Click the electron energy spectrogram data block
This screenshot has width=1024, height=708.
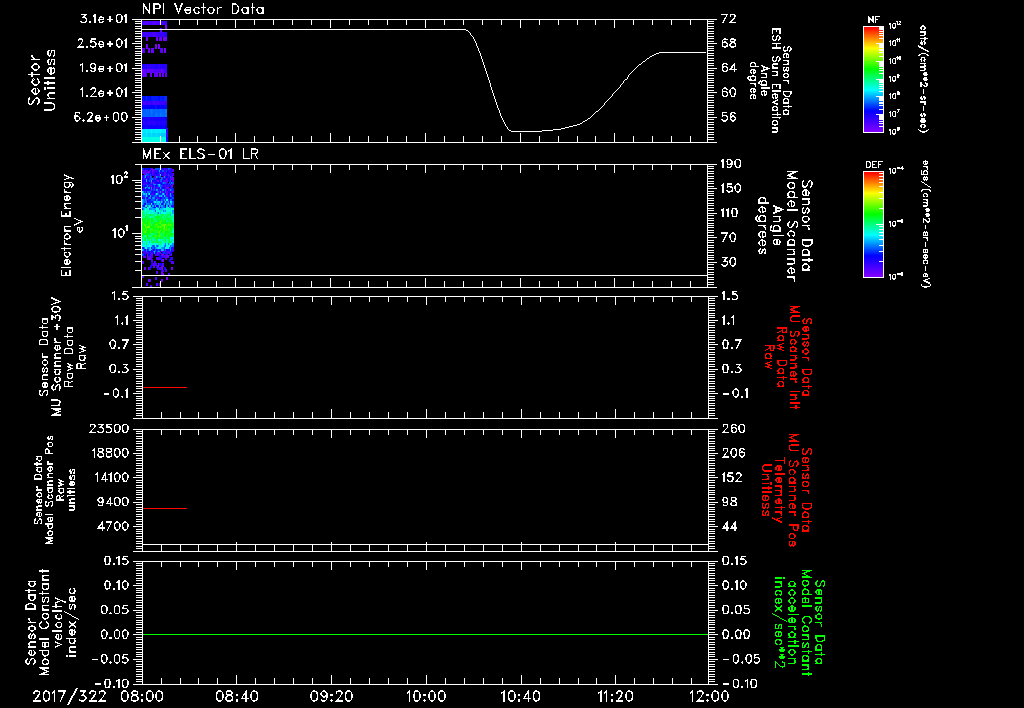coord(157,226)
